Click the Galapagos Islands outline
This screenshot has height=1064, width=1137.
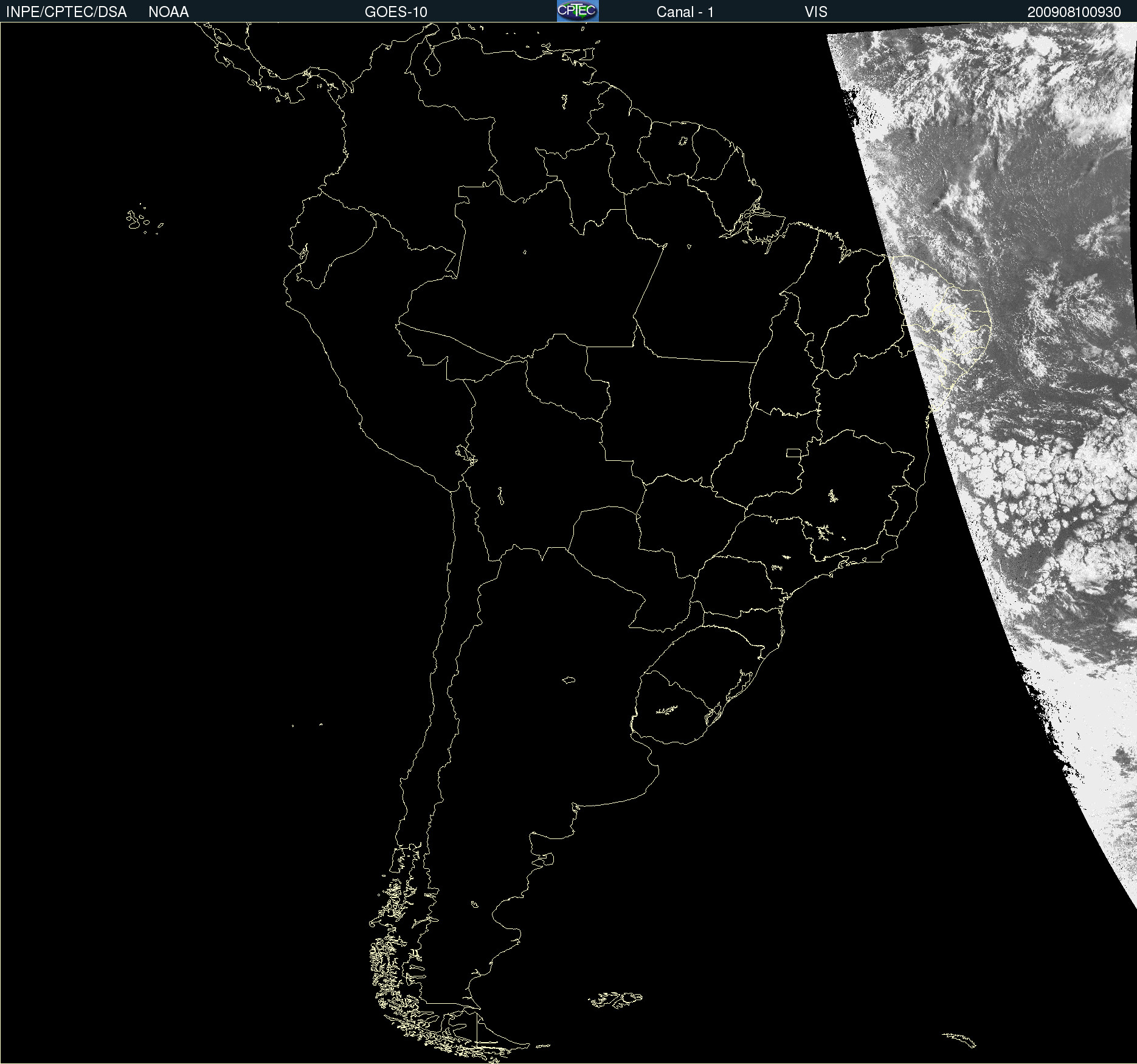[x=144, y=219]
